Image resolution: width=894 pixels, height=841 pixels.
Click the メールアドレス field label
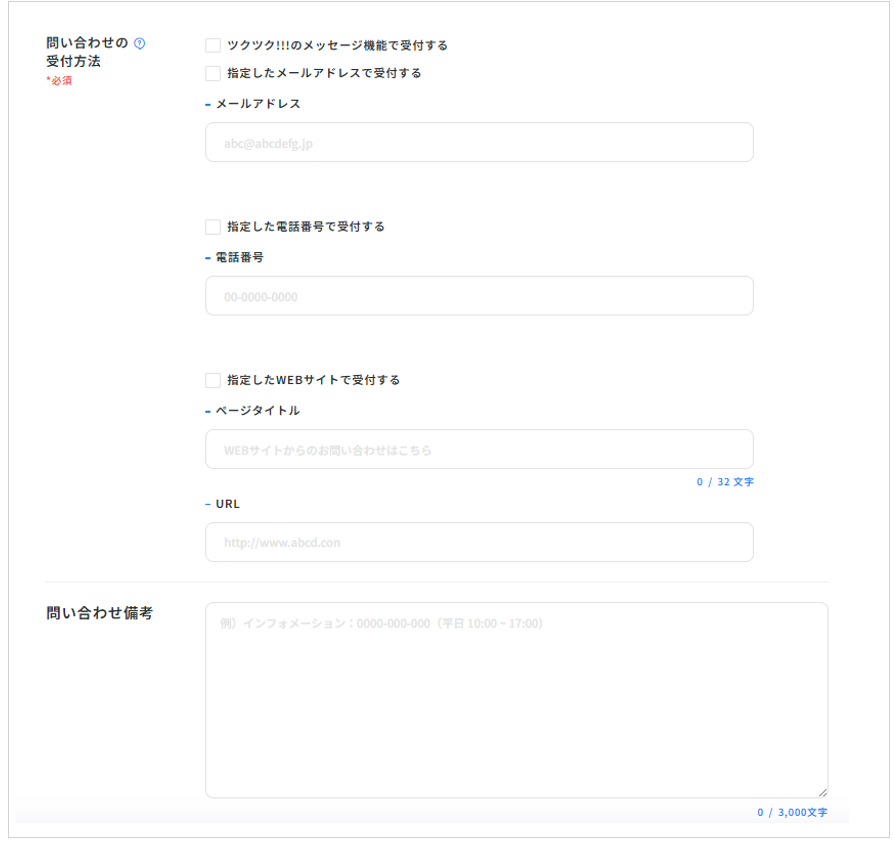258,104
